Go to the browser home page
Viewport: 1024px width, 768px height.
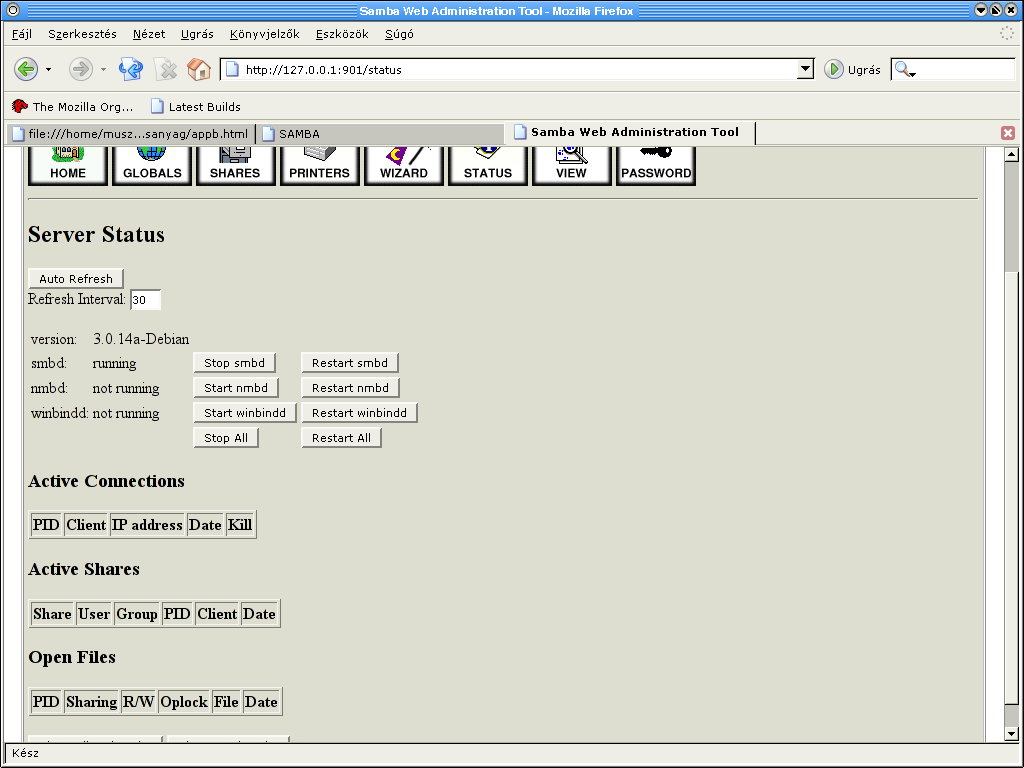pyautogui.click(x=199, y=69)
